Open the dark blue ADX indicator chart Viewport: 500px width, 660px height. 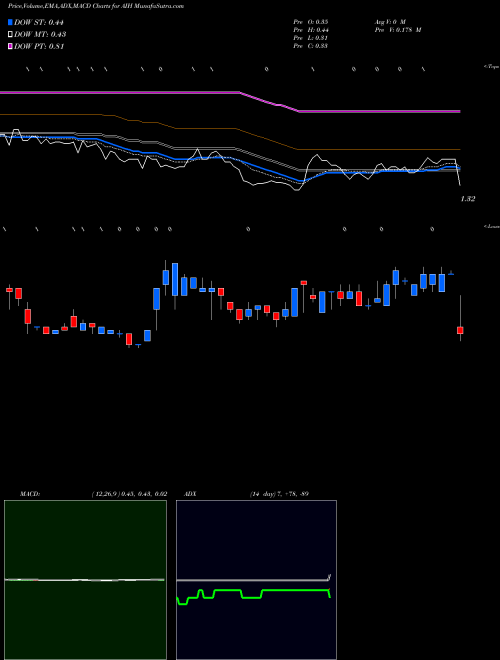pyautogui.click(x=256, y=580)
